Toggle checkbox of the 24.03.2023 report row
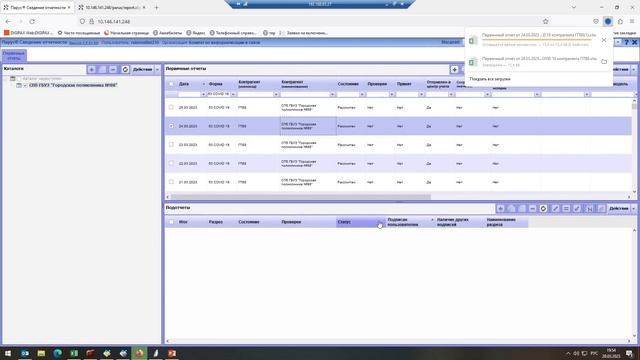The height and width of the screenshot is (360, 640). click(x=171, y=126)
